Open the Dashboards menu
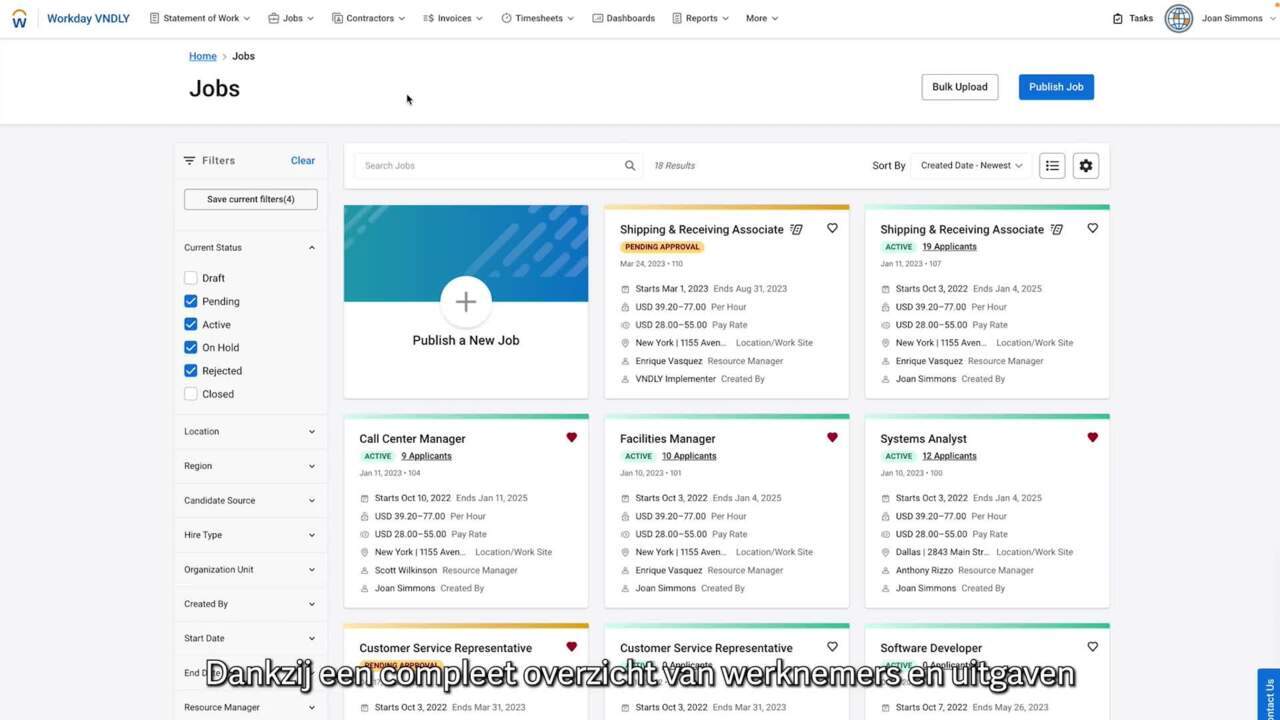 624,17
